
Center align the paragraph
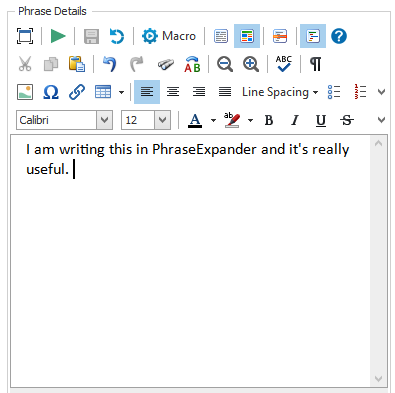(173, 92)
